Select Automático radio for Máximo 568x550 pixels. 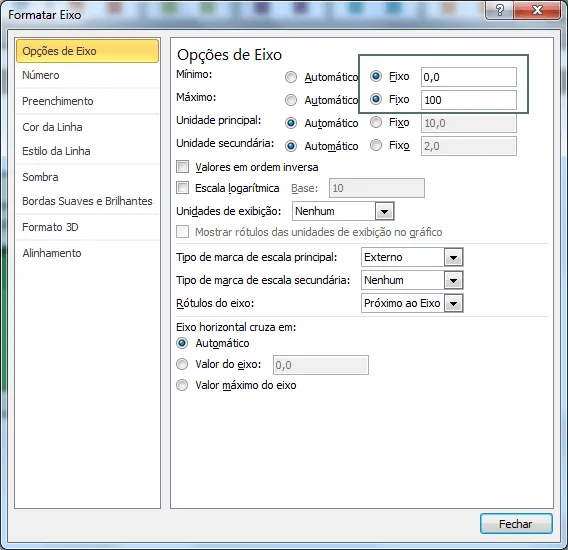(x=291, y=100)
